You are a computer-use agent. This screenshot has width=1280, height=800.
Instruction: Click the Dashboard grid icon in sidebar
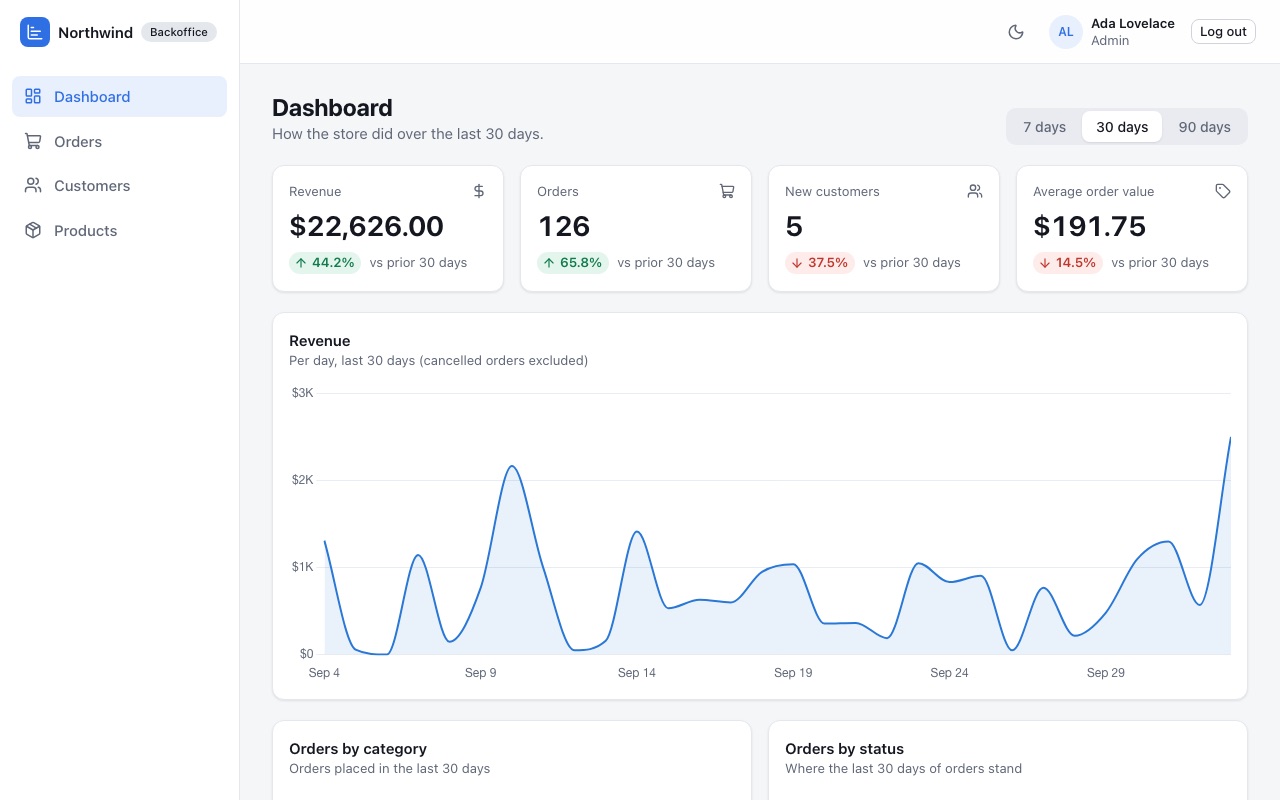pos(33,97)
